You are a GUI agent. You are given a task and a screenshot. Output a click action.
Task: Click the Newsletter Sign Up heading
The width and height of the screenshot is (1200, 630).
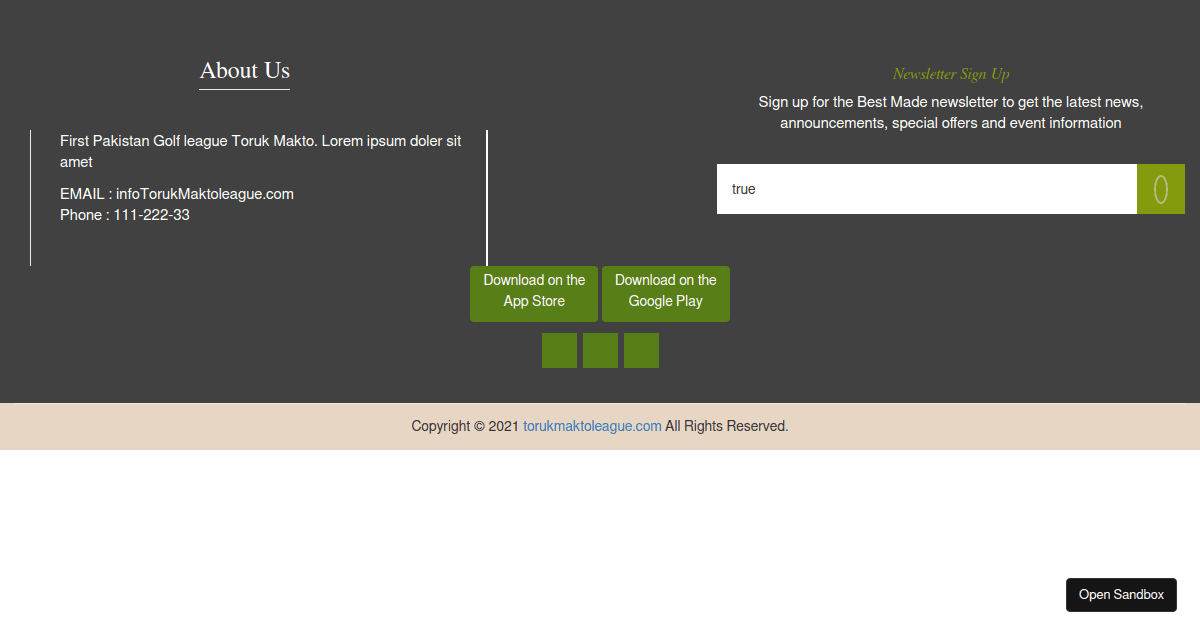pos(950,73)
